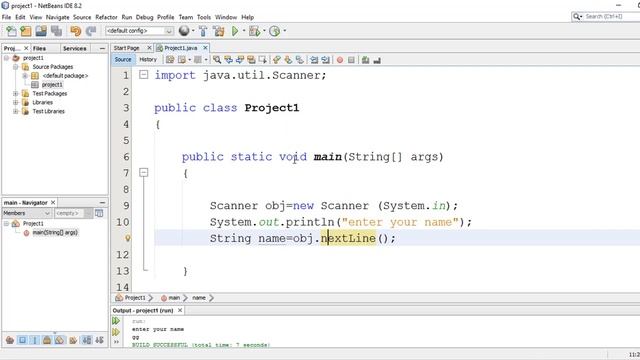
Task: Click the Undo arrow icon
Action: (76, 31)
